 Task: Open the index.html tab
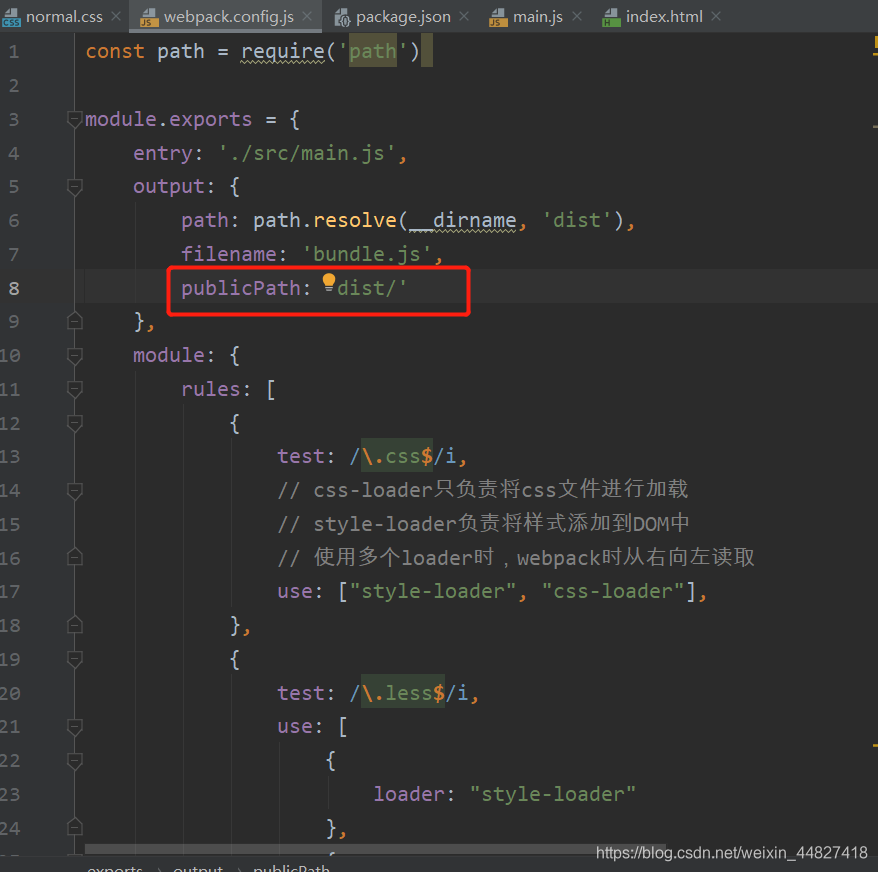(662, 16)
